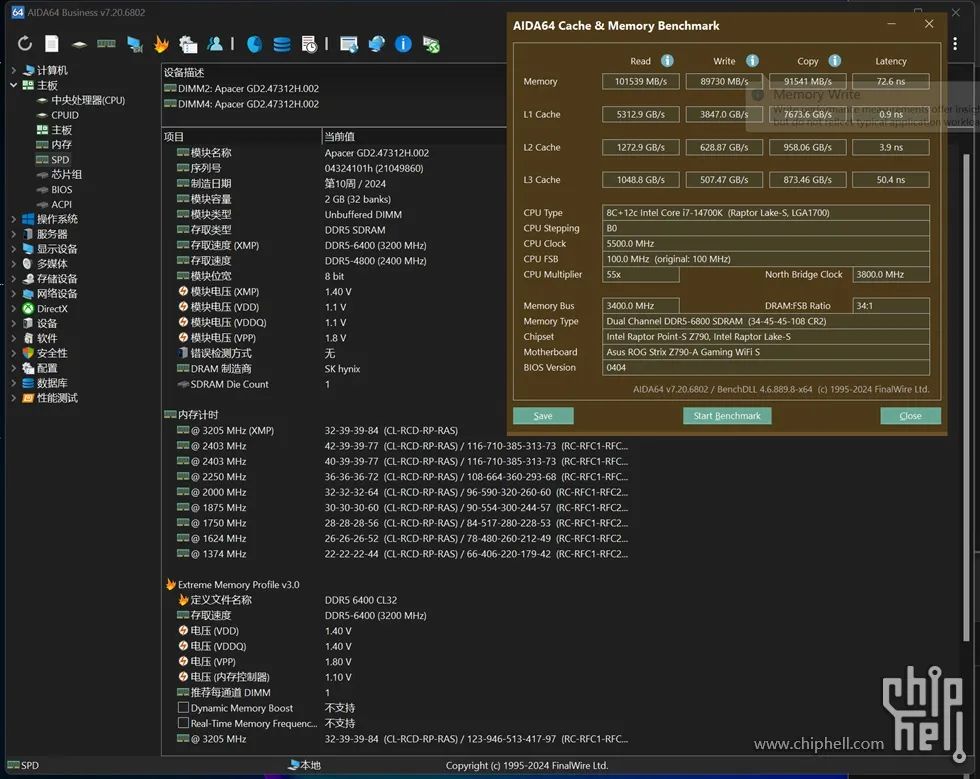Image resolution: width=980 pixels, height=779 pixels.
Task: Select ACPI in the tree
Action: (61, 204)
